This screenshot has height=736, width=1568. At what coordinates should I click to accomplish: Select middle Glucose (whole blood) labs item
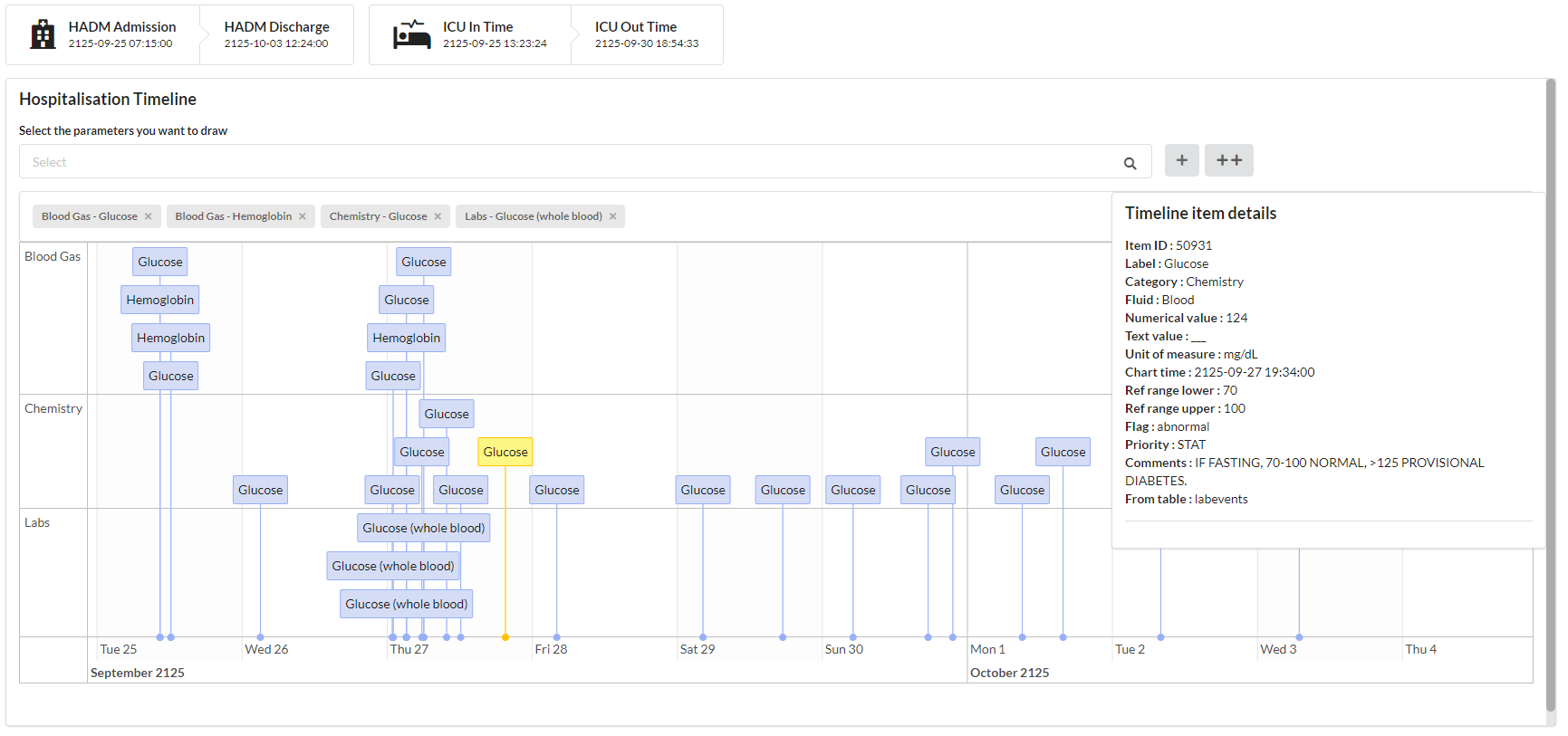tap(393, 566)
